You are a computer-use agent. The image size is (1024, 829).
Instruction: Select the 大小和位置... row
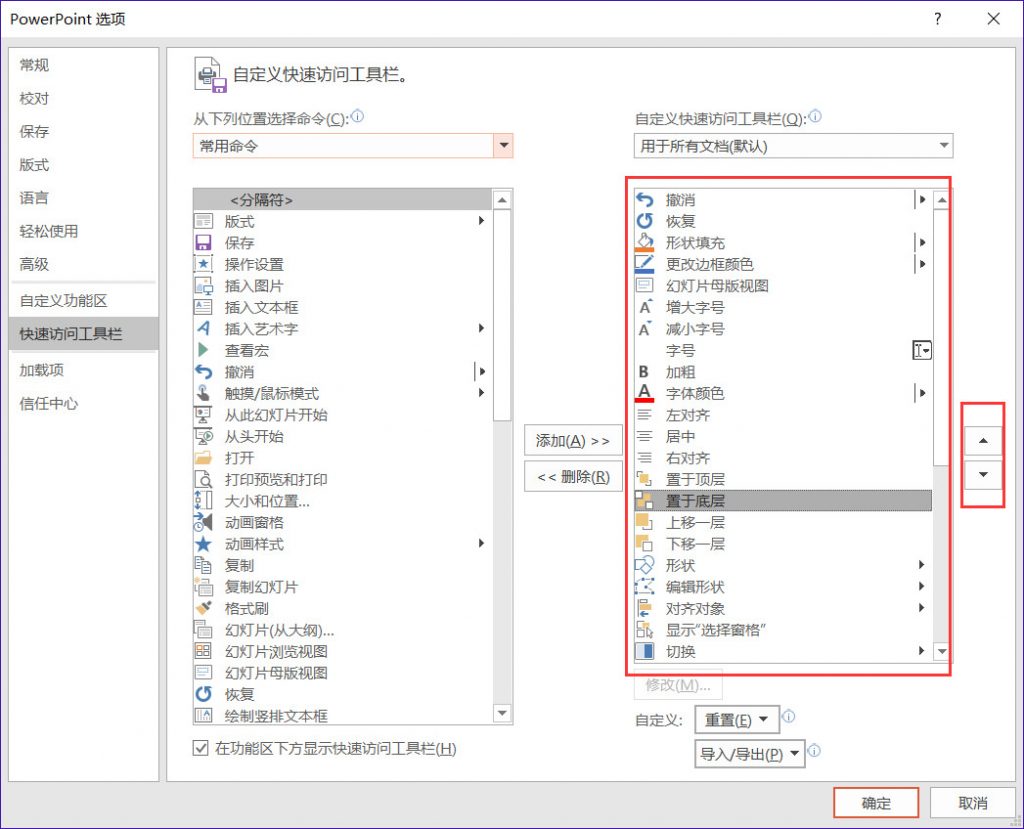343,501
